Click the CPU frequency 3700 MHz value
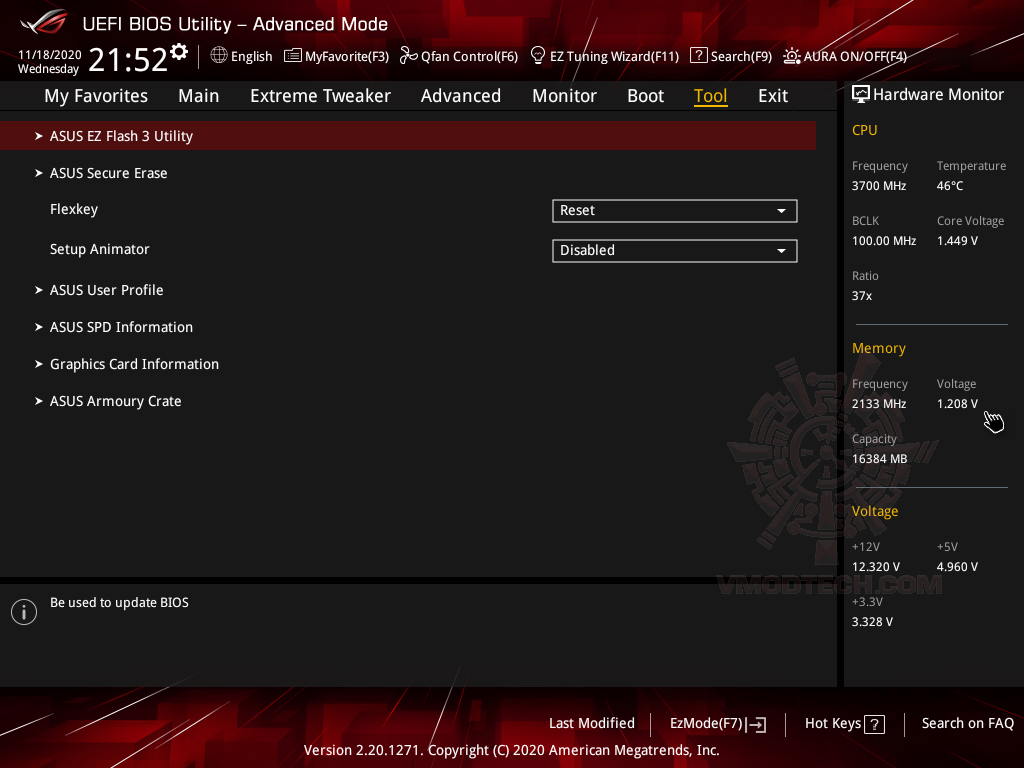Viewport: 1024px width, 768px height. (879, 186)
